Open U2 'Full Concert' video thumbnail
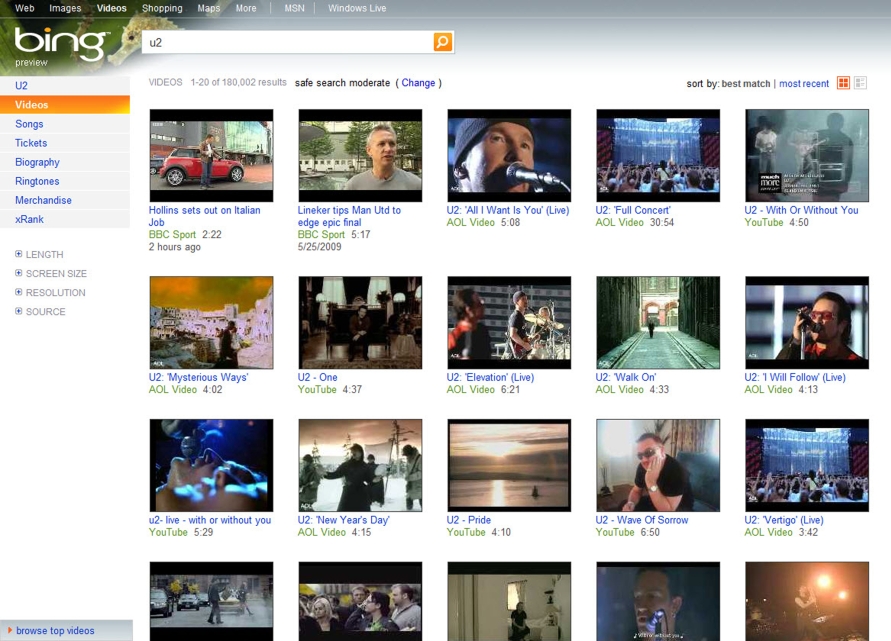This screenshot has width=891, height=641. 658,155
